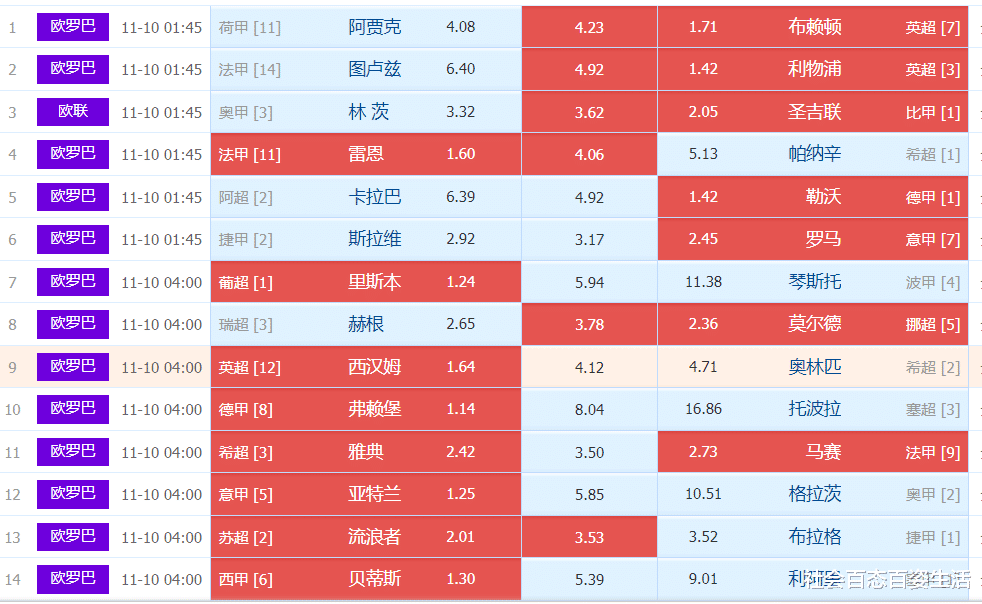982x604 pixels.
Task: Pick draw odds 3.78 in 赫根 match
Action: coord(589,324)
